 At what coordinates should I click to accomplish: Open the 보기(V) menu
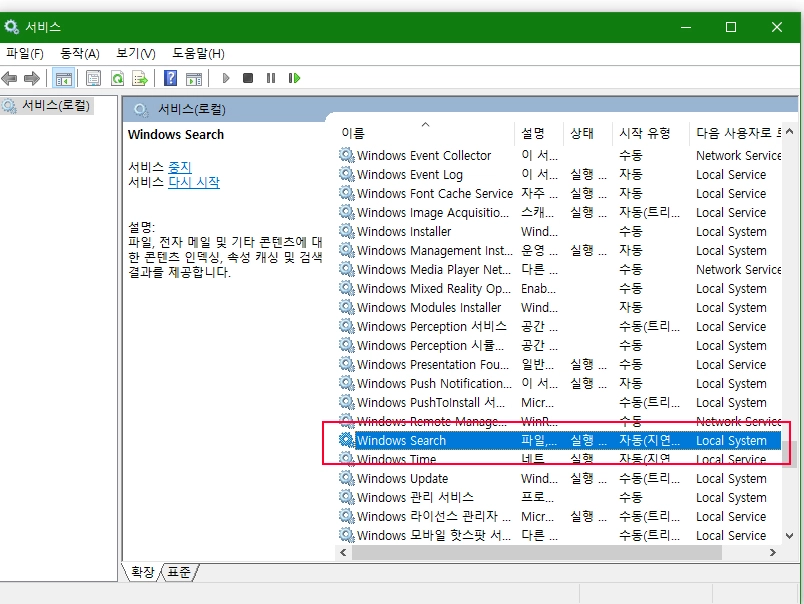pos(135,53)
